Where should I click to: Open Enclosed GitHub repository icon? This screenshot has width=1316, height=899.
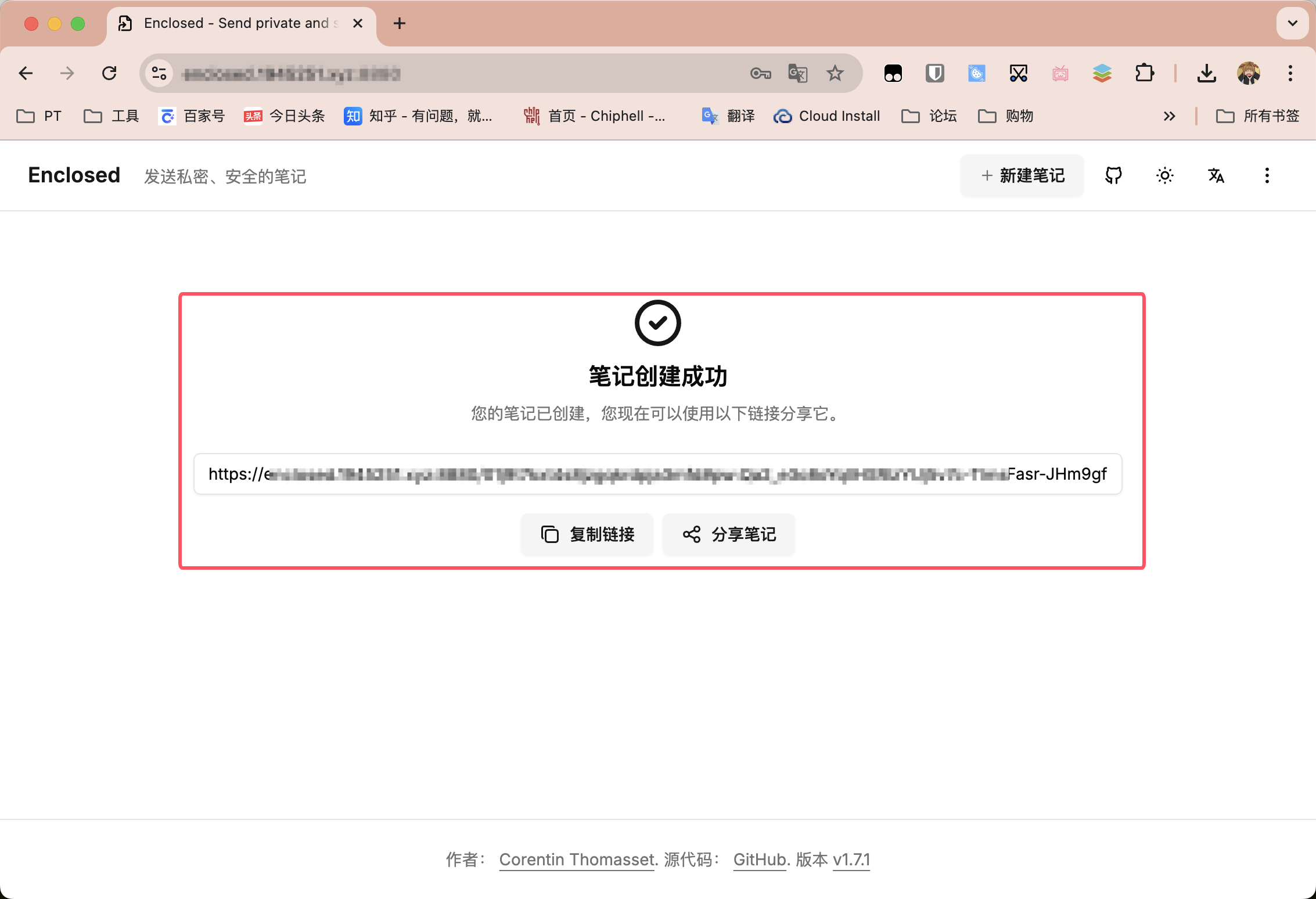(1113, 175)
